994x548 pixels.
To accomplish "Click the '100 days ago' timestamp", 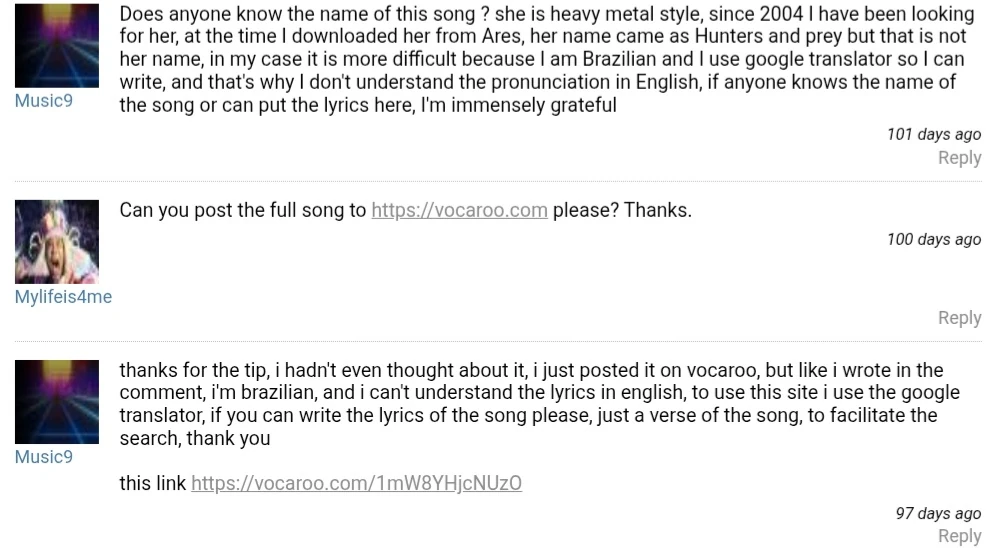I will click(x=933, y=239).
